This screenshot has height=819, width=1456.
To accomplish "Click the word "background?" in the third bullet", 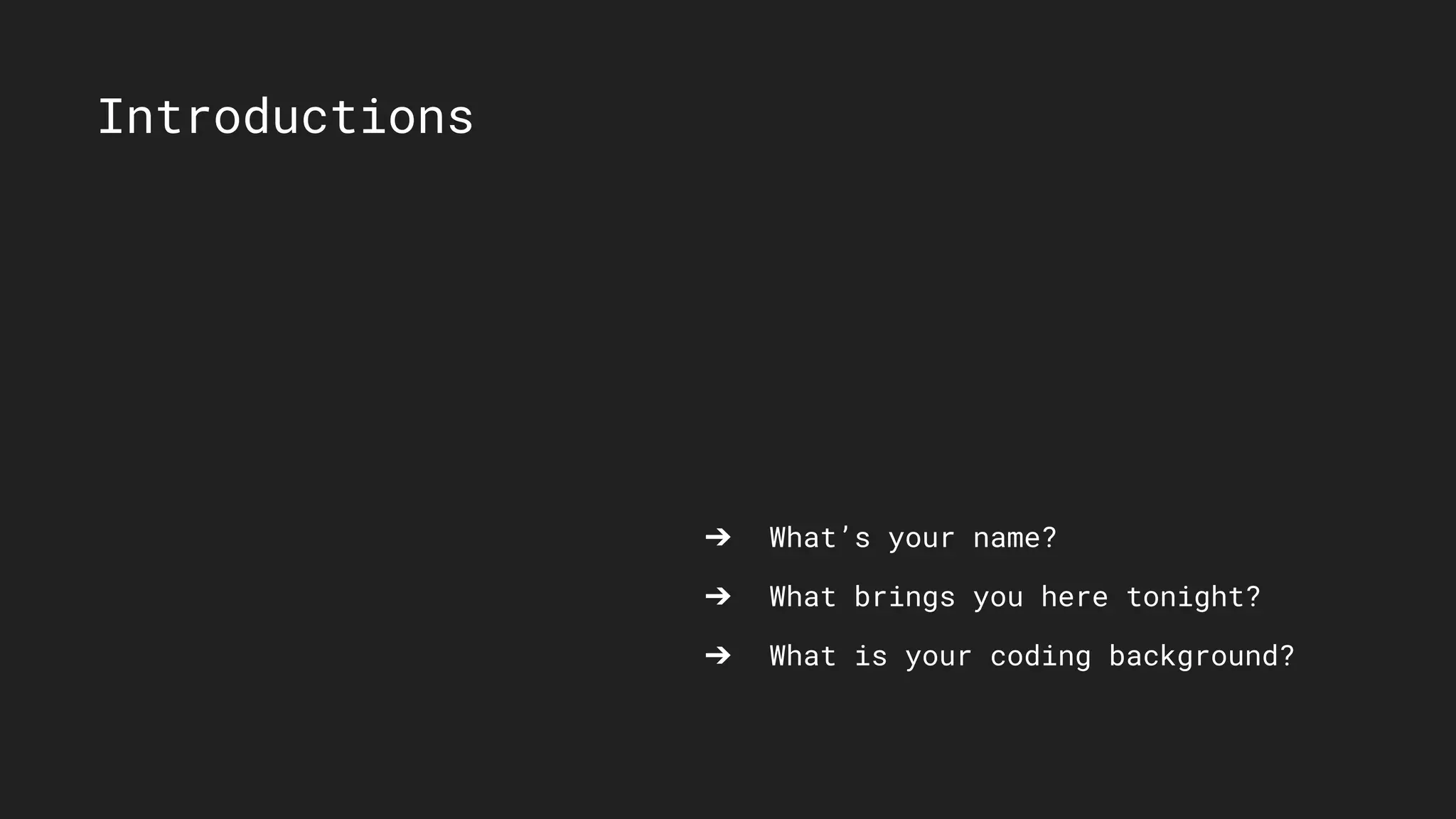I will (1201, 657).
